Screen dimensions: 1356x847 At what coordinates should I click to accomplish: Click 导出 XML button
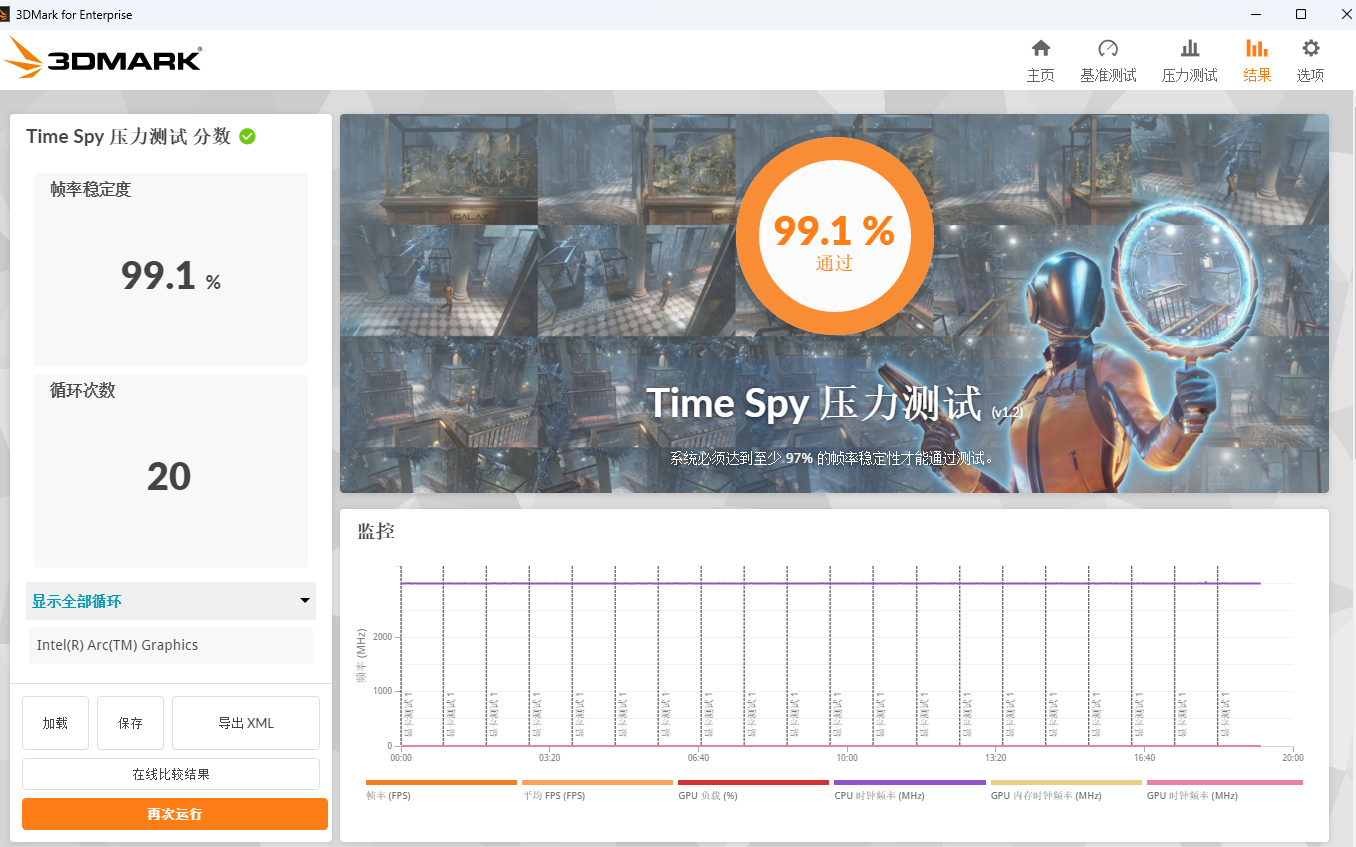pos(246,723)
